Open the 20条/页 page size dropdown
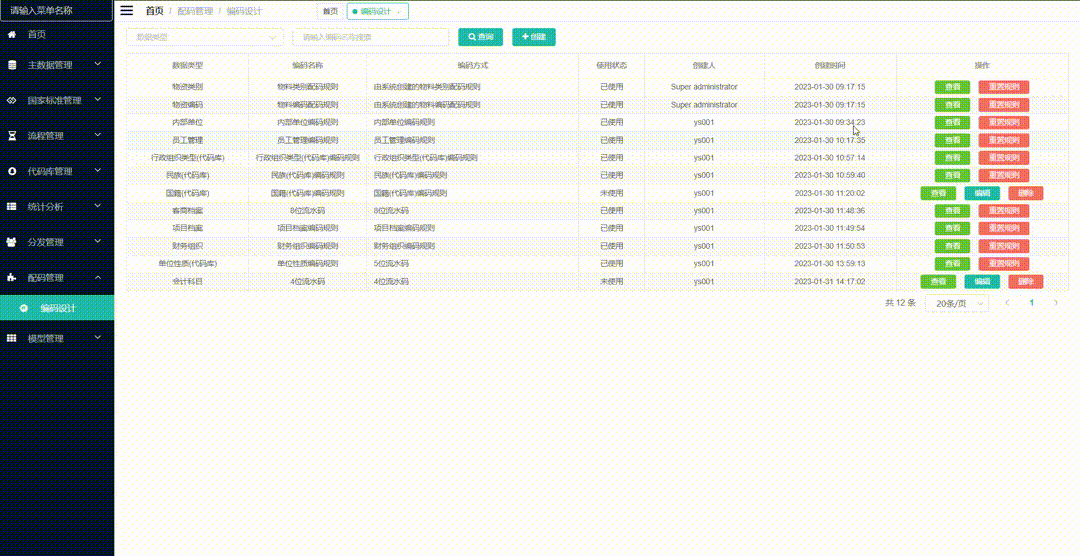Screen dimensions: 1080x556 coord(955,303)
